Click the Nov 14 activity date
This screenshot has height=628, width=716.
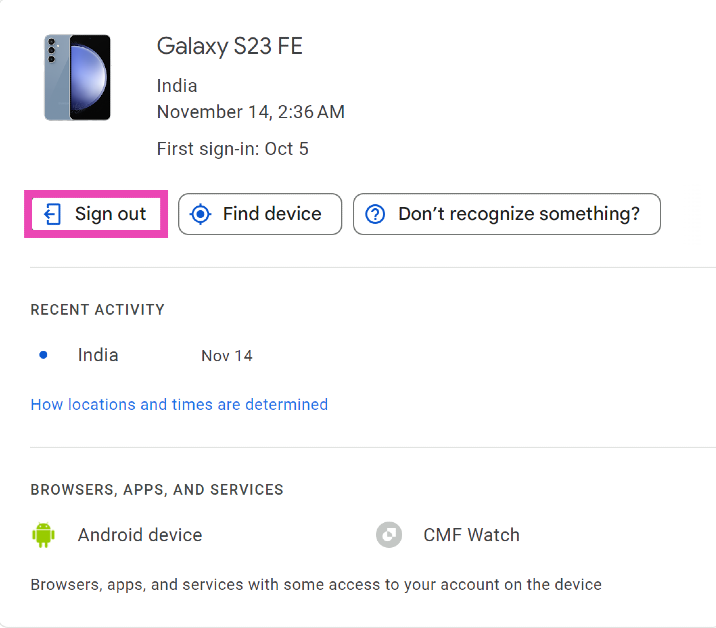click(x=227, y=356)
